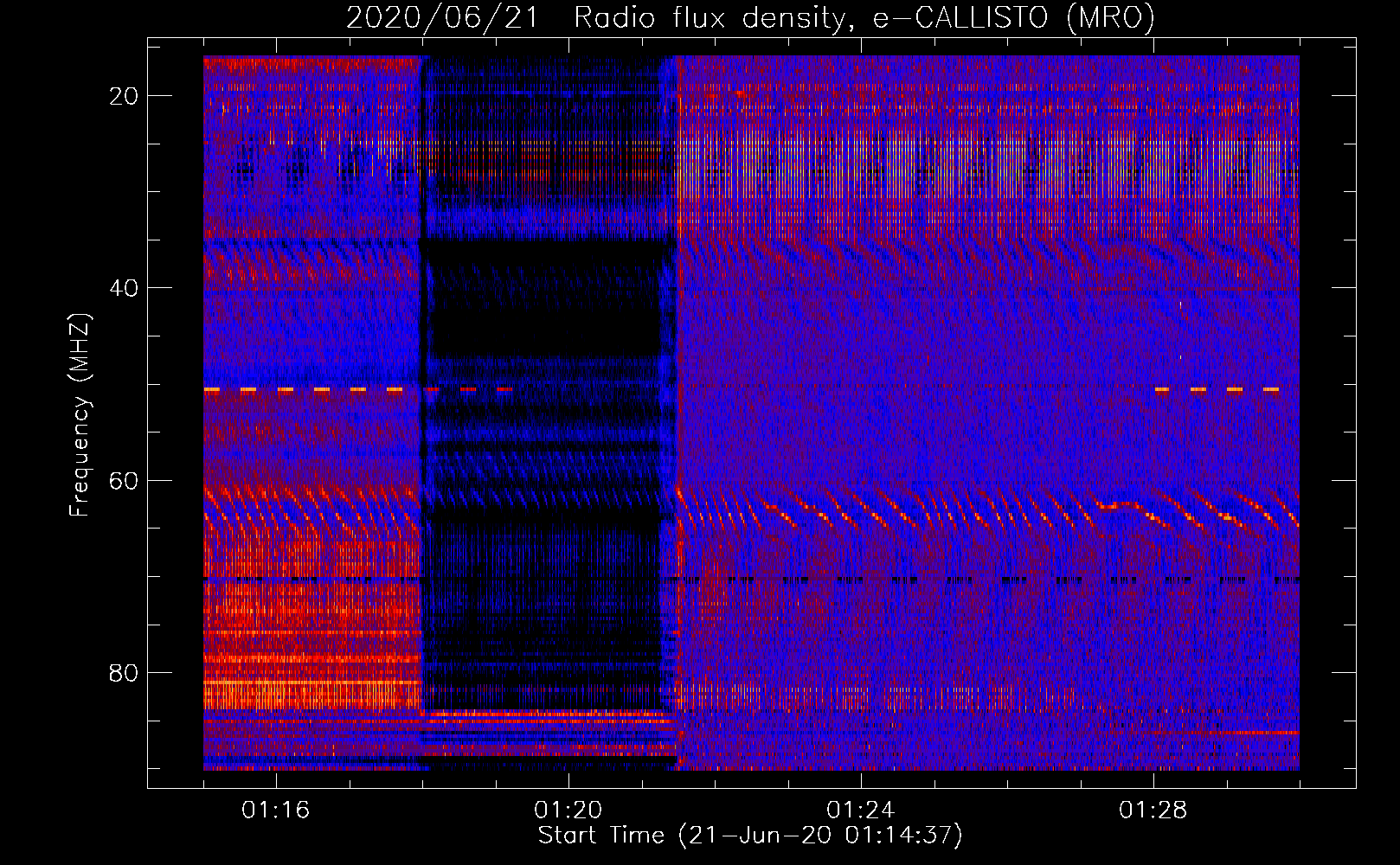This screenshot has height=865, width=1400.
Task: Click the '20' frequency tick label
Action: point(124,96)
